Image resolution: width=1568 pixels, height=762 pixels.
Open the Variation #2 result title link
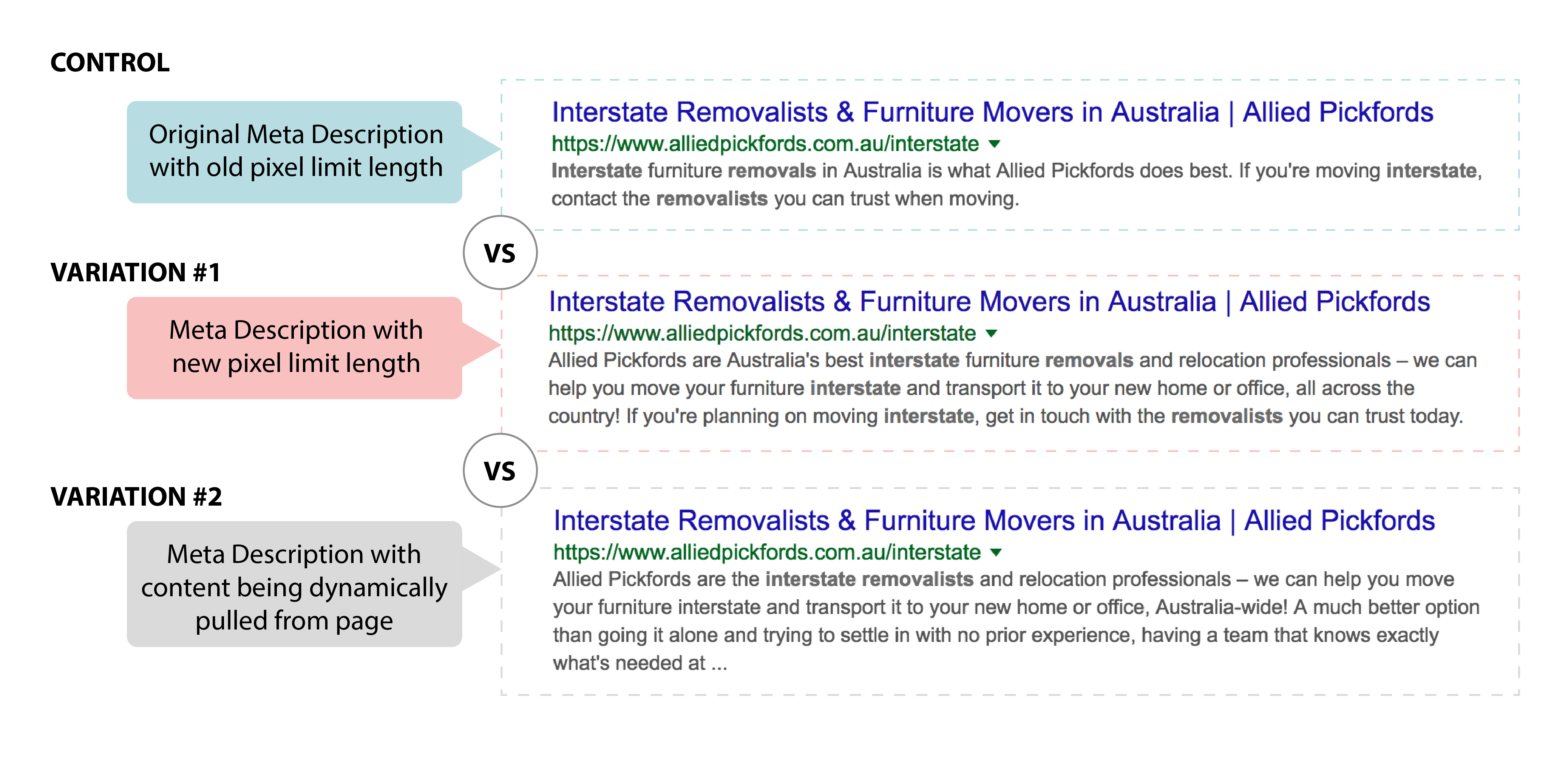point(993,521)
